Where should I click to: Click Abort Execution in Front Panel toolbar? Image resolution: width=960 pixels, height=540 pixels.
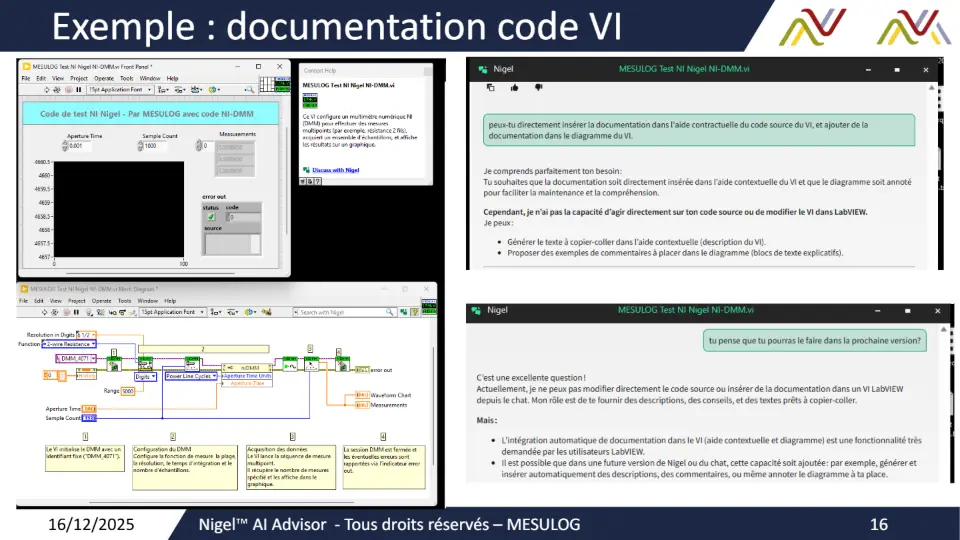pyautogui.click(x=68, y=89)
